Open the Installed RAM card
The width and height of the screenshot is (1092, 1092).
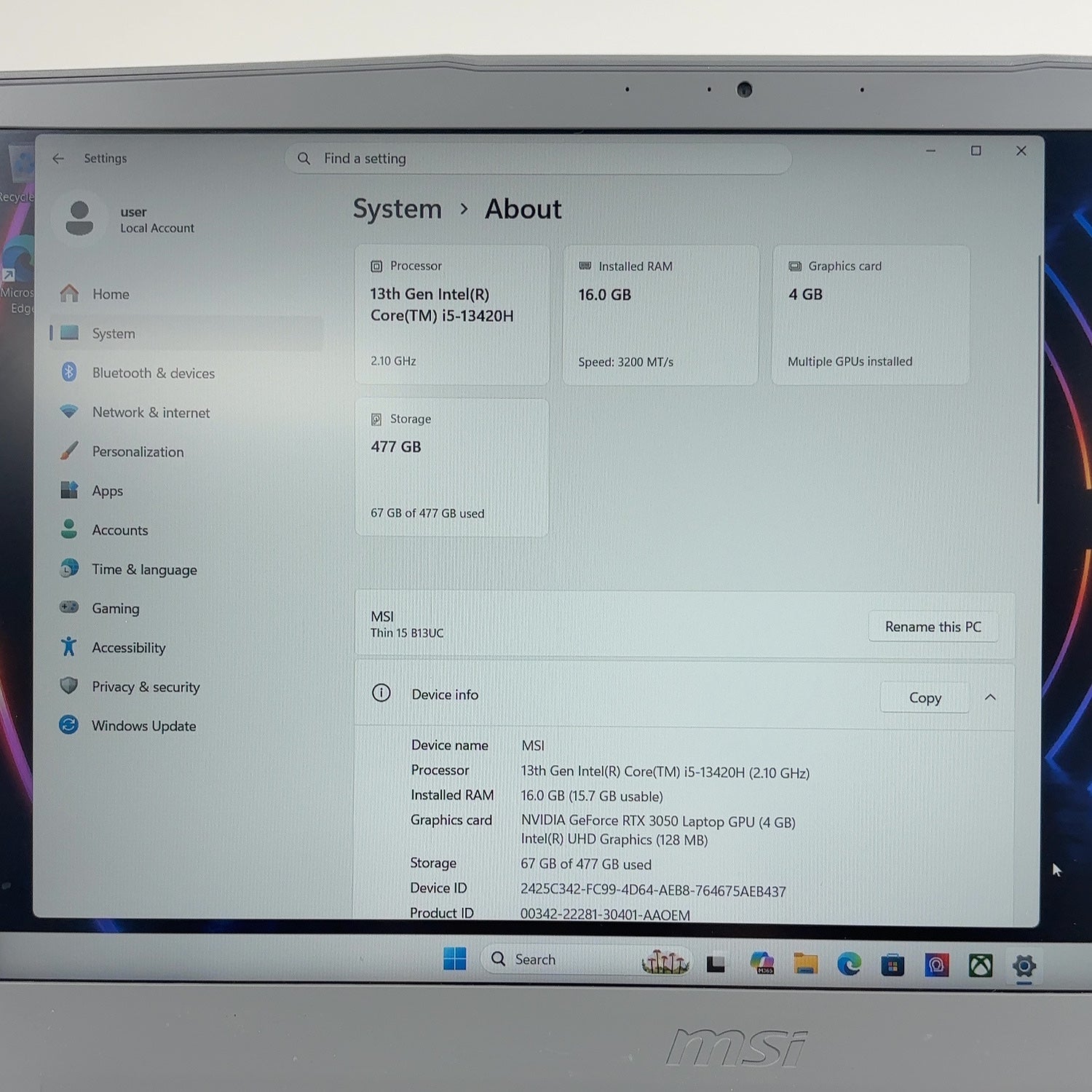coord(660,314)
